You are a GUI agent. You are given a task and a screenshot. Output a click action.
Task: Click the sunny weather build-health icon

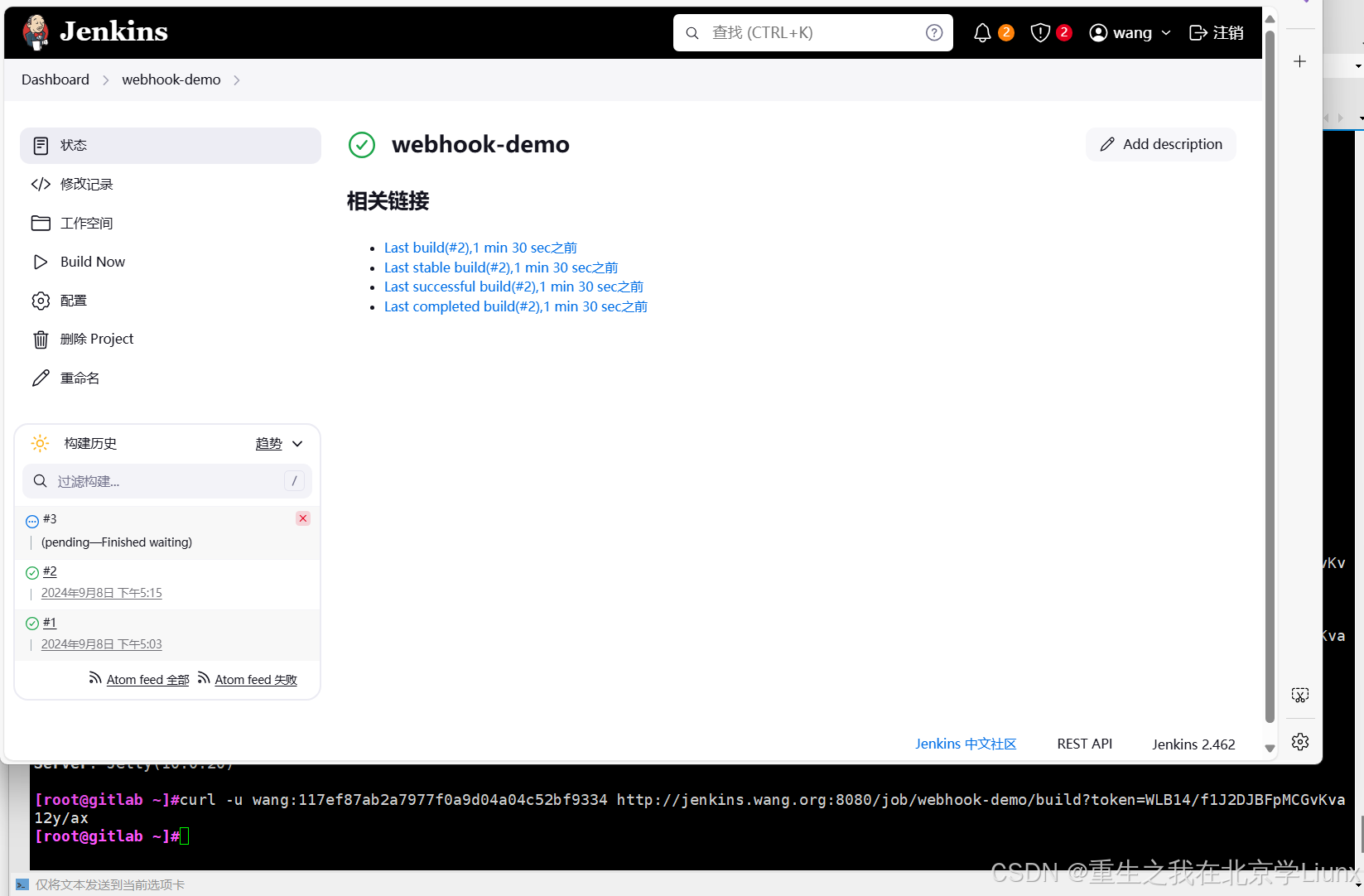40,443
